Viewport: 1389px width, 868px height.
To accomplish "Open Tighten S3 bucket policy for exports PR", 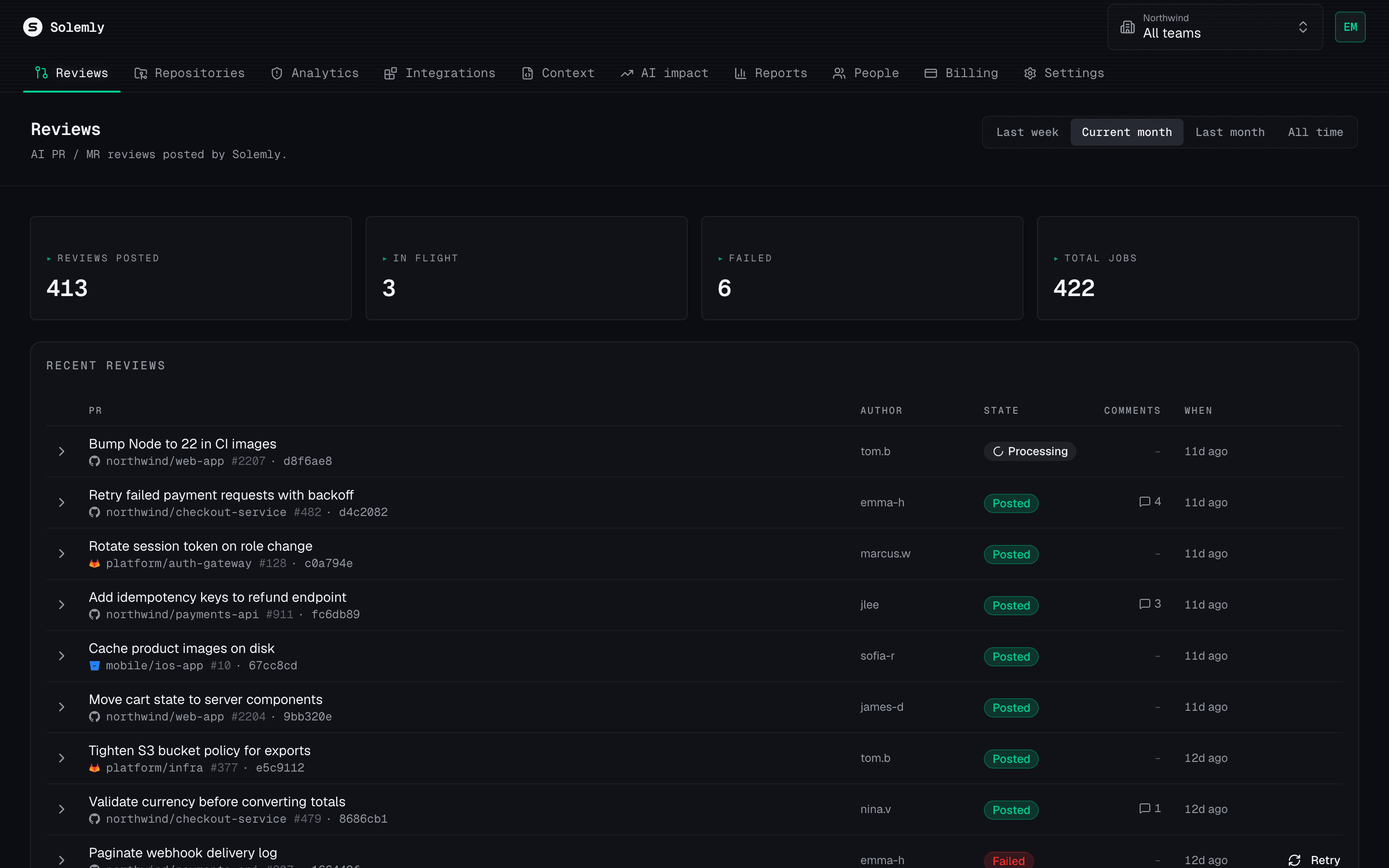I will click(x=199, y=750).
